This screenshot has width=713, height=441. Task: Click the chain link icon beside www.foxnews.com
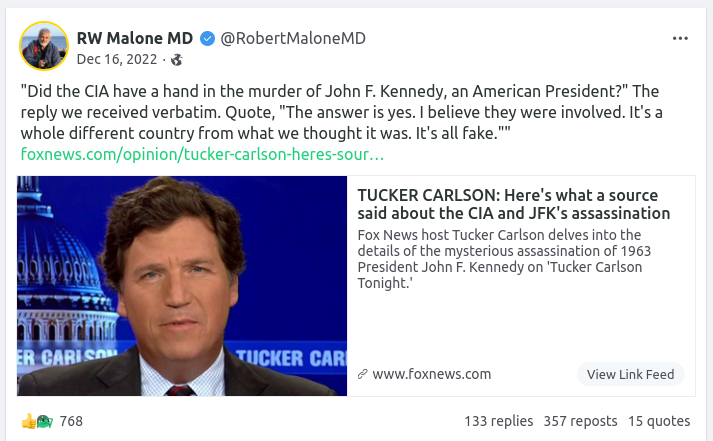point(362,374)
